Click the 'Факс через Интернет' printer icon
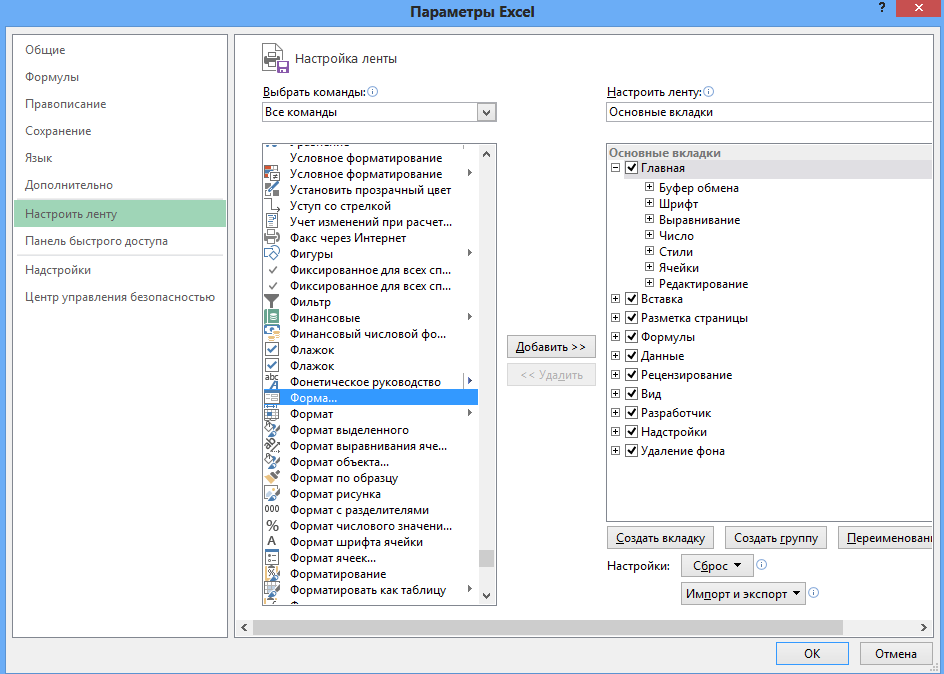The image size is (944, 674). pos(272,238)
